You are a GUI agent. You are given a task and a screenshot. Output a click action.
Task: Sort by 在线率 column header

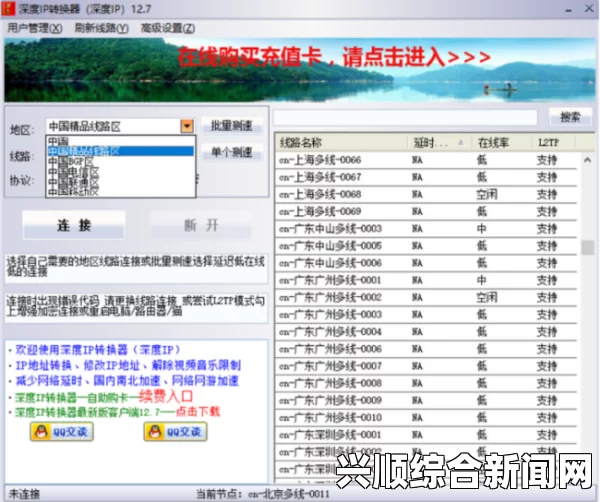(502, 143)
